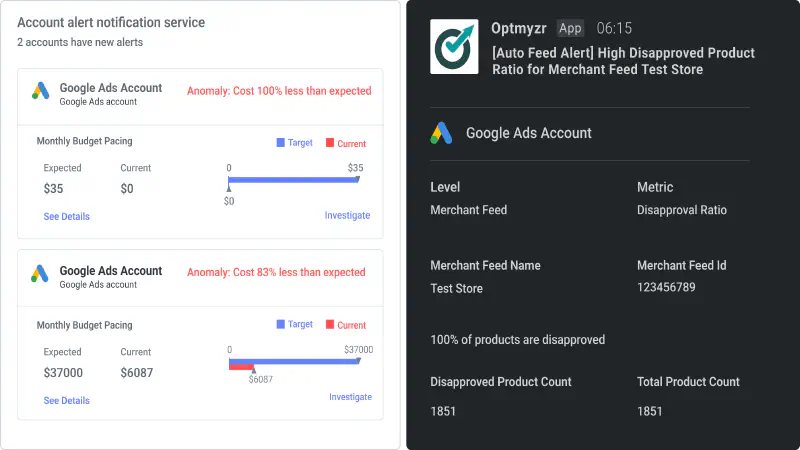Click the Auto Feed Alert message title

(623, 61)
